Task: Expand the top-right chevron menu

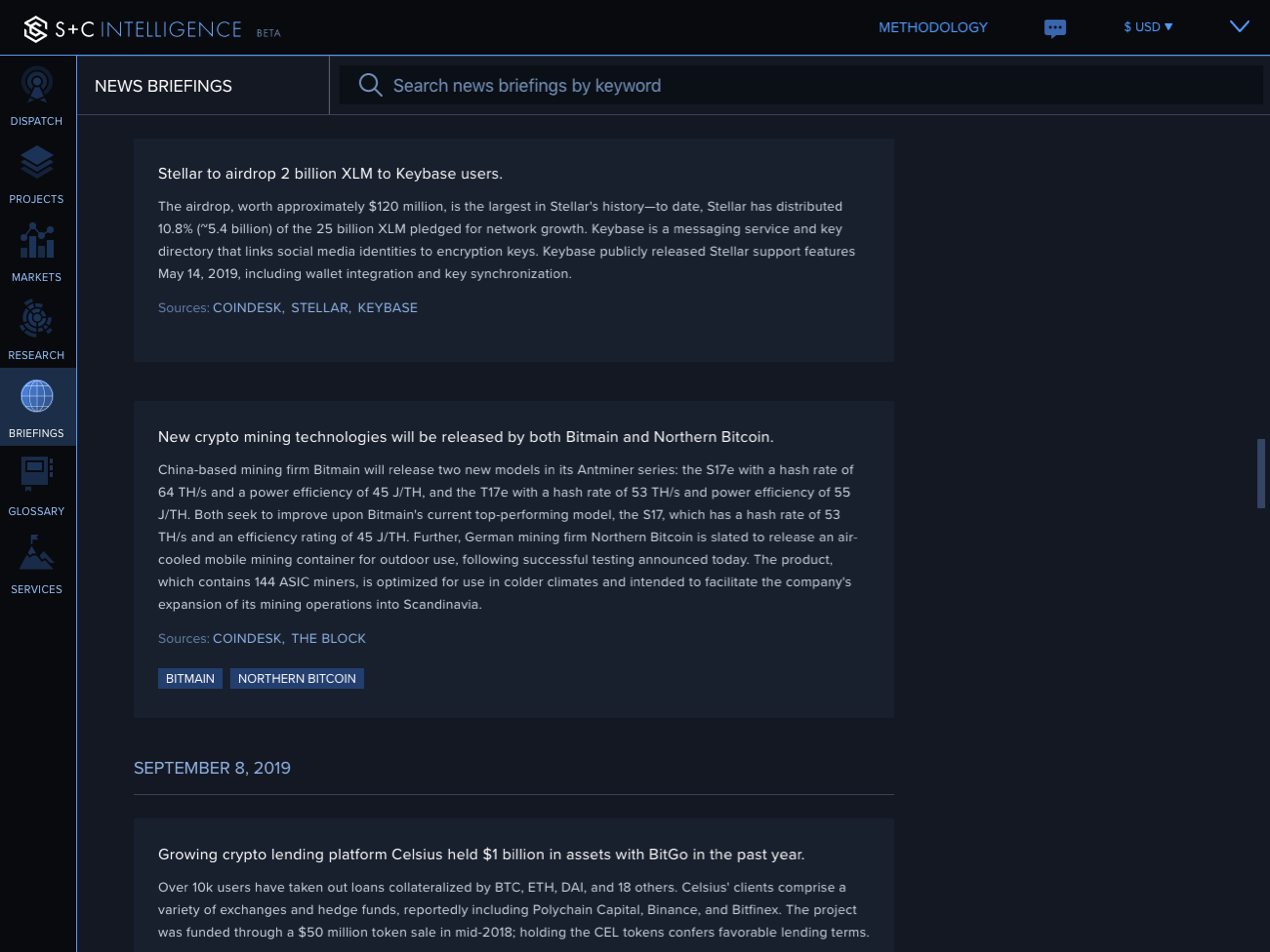Action: 1240,27
